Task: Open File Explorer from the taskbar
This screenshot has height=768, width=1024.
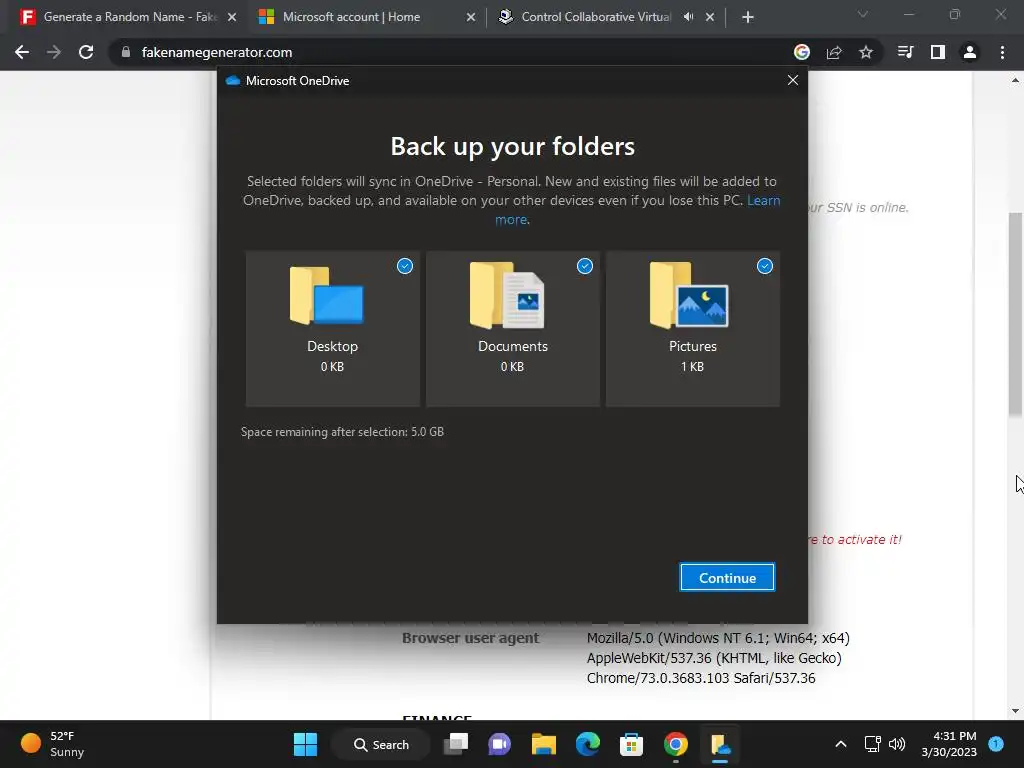Action: coord(543,744)
